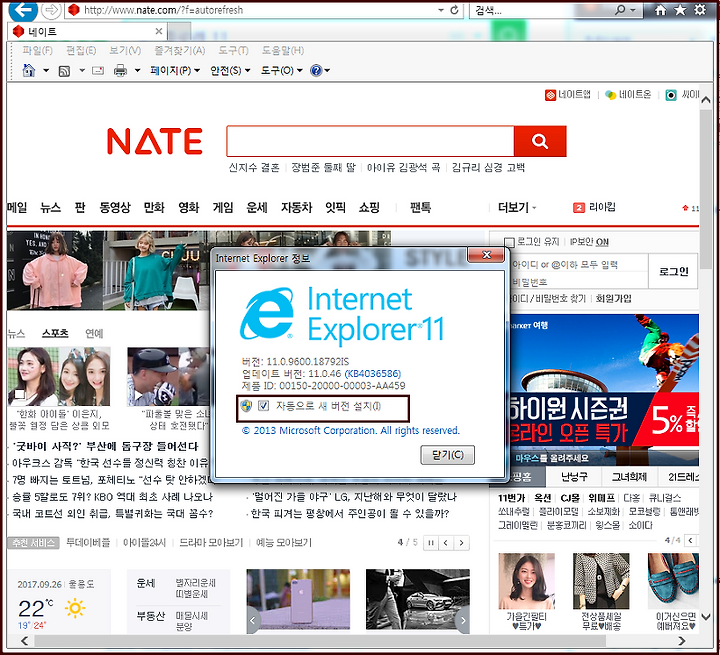This screenshot has height=655, width=720.
Task: Expand the print dropdown arrow
Action: (137, 71)
